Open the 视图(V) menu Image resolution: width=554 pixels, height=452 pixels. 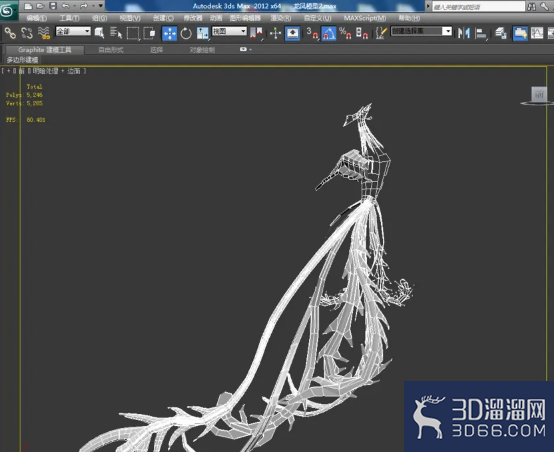coord(130,18)
